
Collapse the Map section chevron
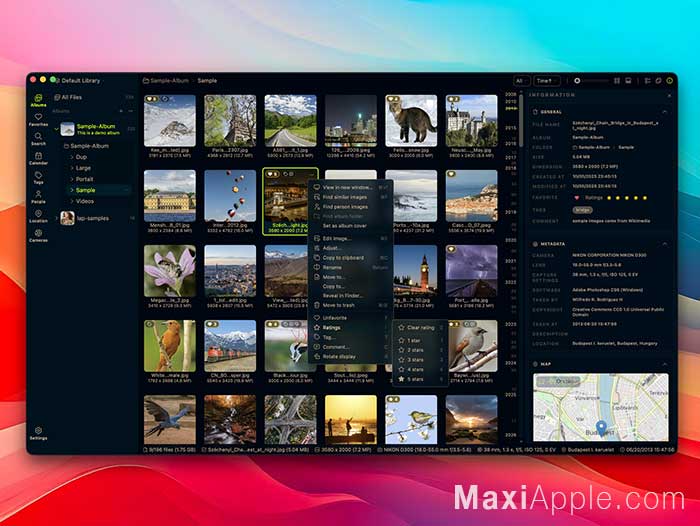coord(665,364)
